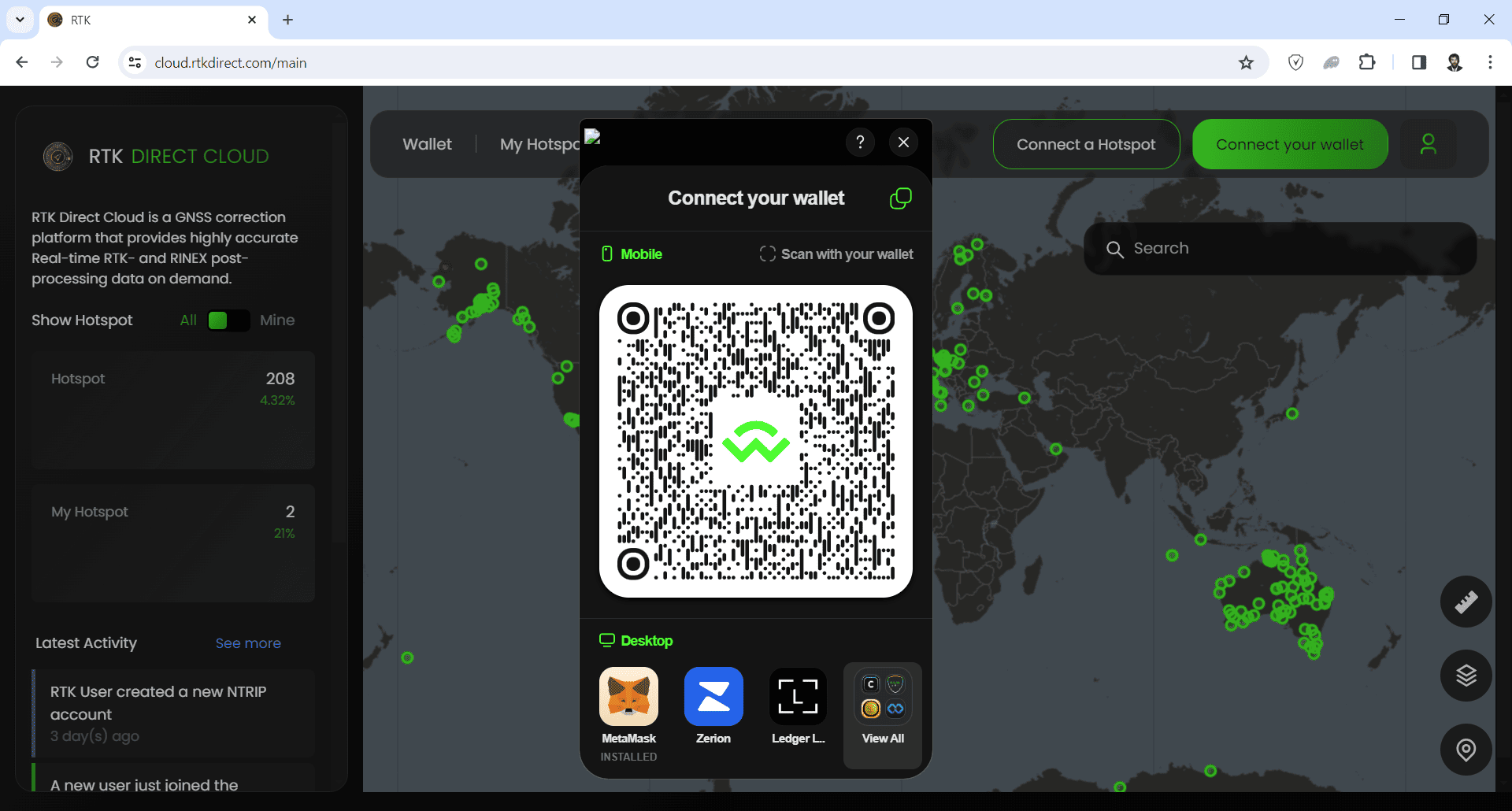Open RTK User created NTRIP account entry
Image resolution: width=1512 pixels, height=811 pixels.
[x=173, y=713]
